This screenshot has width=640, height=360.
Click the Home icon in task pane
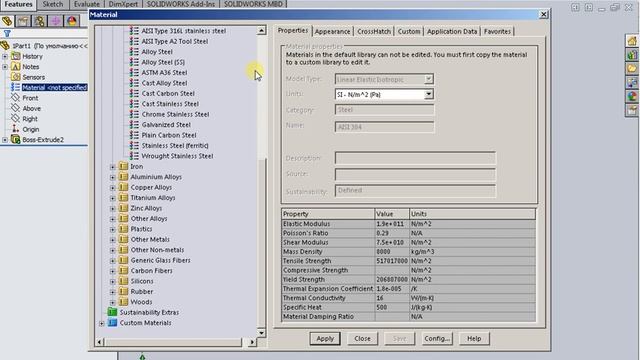tap(632, 41)
